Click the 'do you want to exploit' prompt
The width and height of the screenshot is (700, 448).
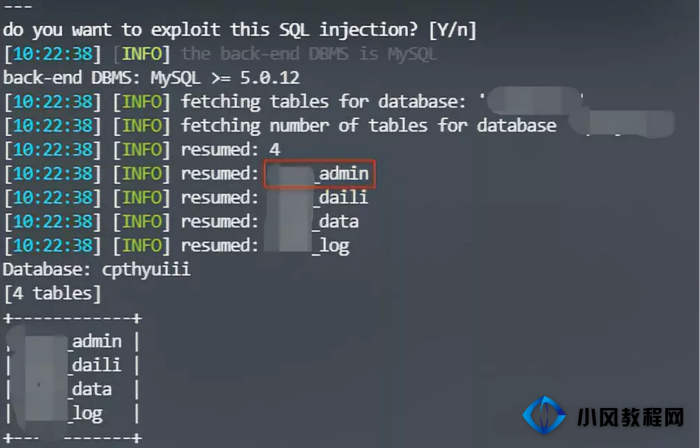pyautogui.click(x=211, y=30)
